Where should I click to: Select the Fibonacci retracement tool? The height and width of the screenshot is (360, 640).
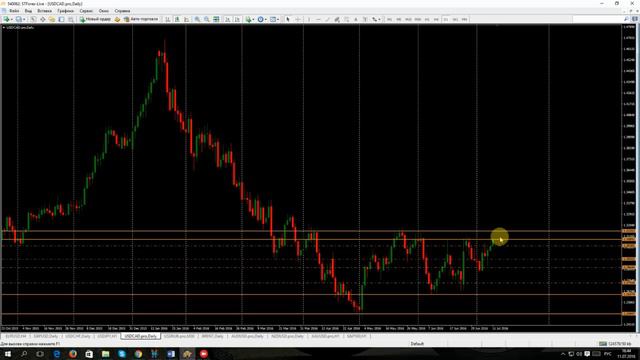pos(346,19)
